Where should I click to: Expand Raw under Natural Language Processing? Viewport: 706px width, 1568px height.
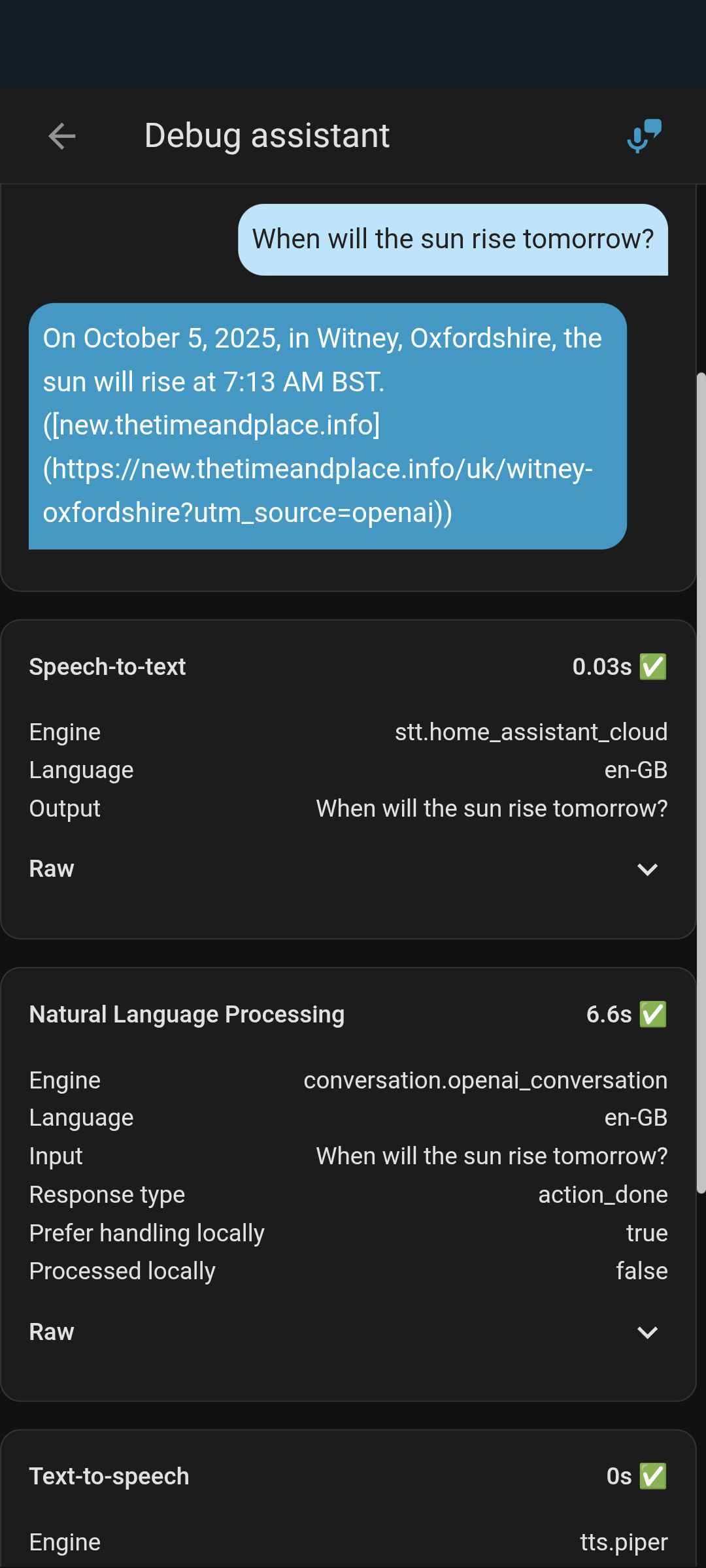click(647, 1332)
